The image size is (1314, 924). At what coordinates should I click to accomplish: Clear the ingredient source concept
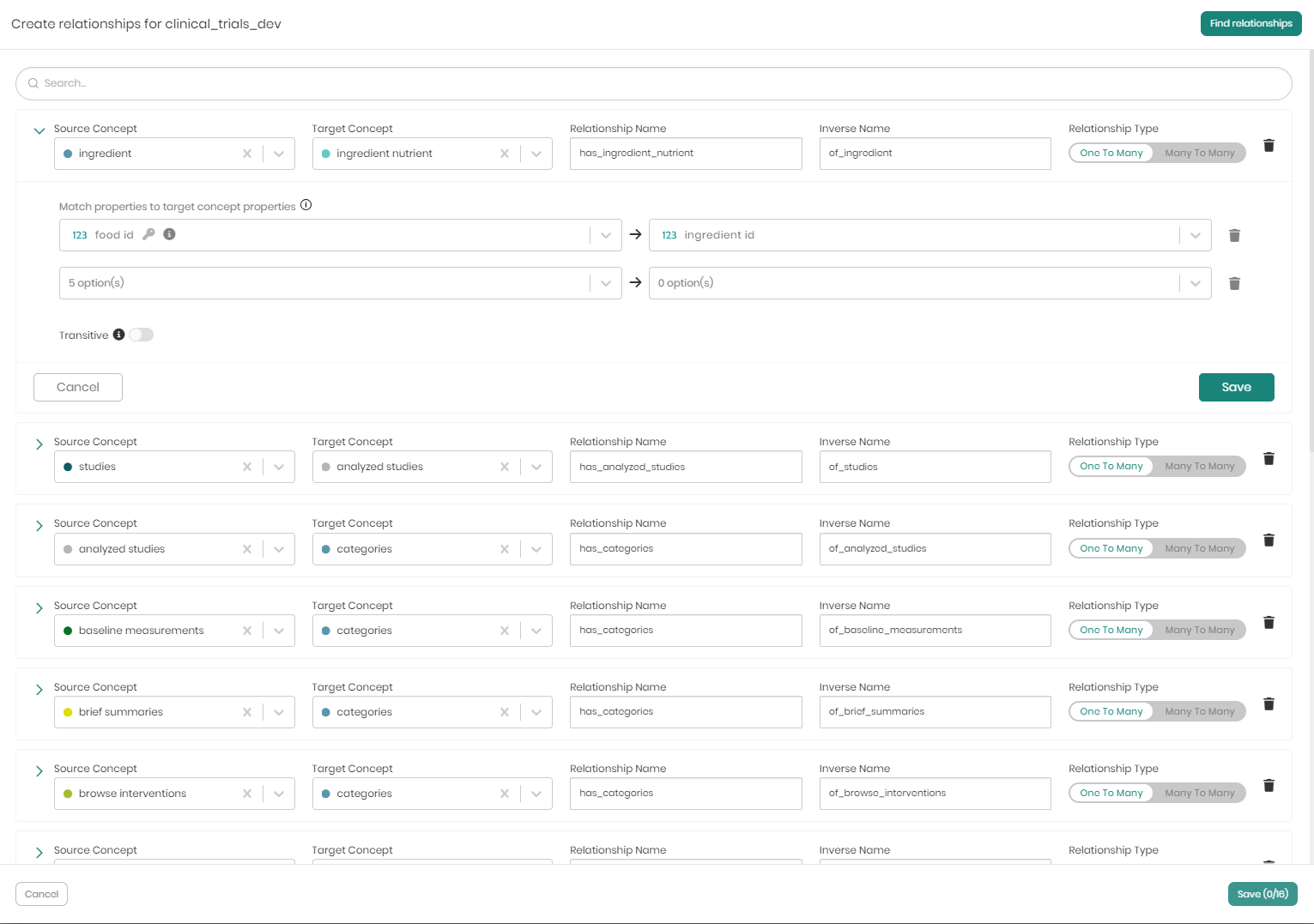(x=247, y=154)
